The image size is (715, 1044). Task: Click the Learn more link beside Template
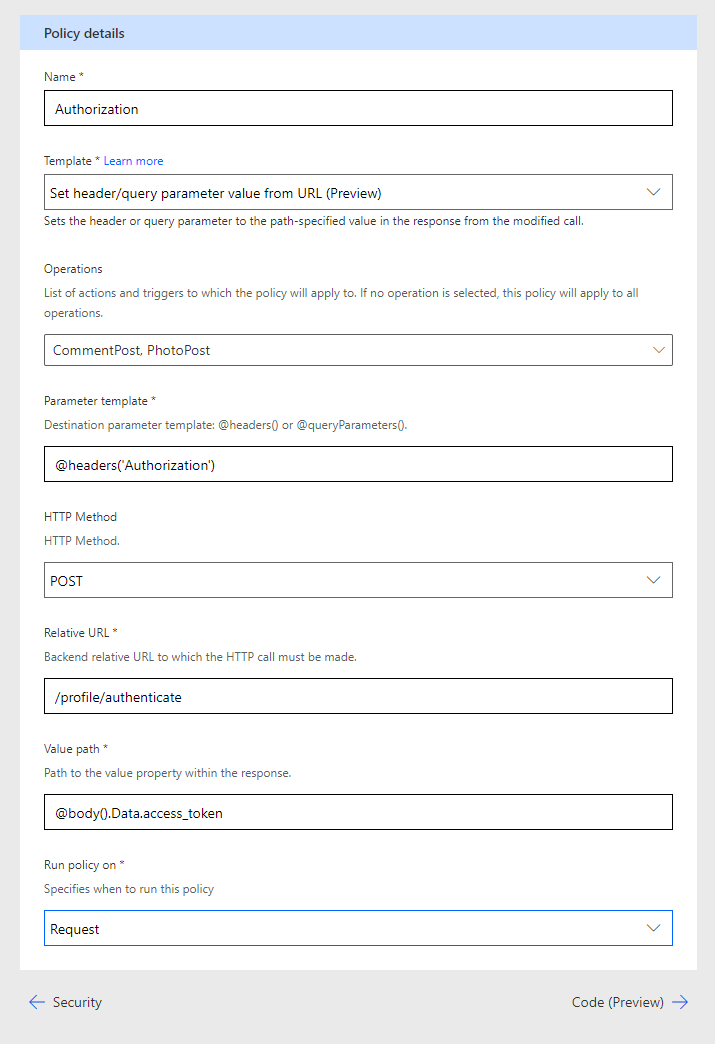coord(133,160)
